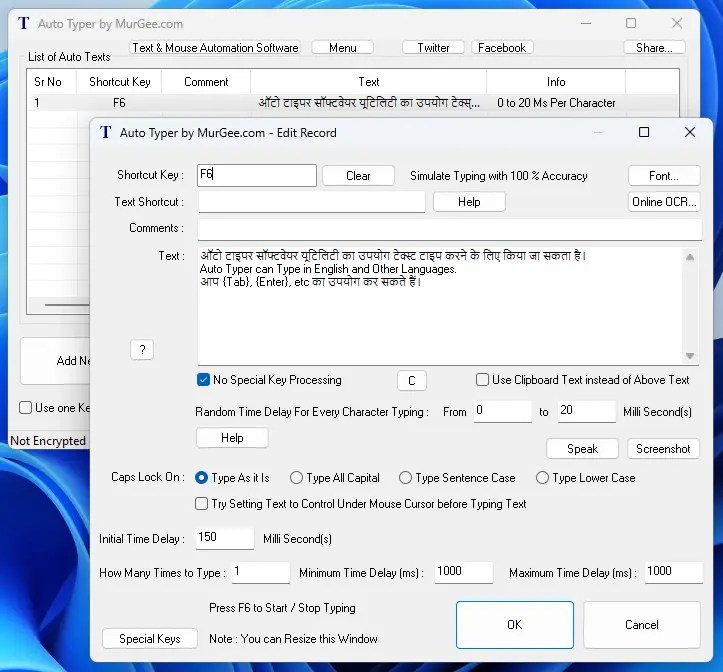Click the Facebook button
The height and width of the screenshot is (672, 723).
click(x=502, y=48)
